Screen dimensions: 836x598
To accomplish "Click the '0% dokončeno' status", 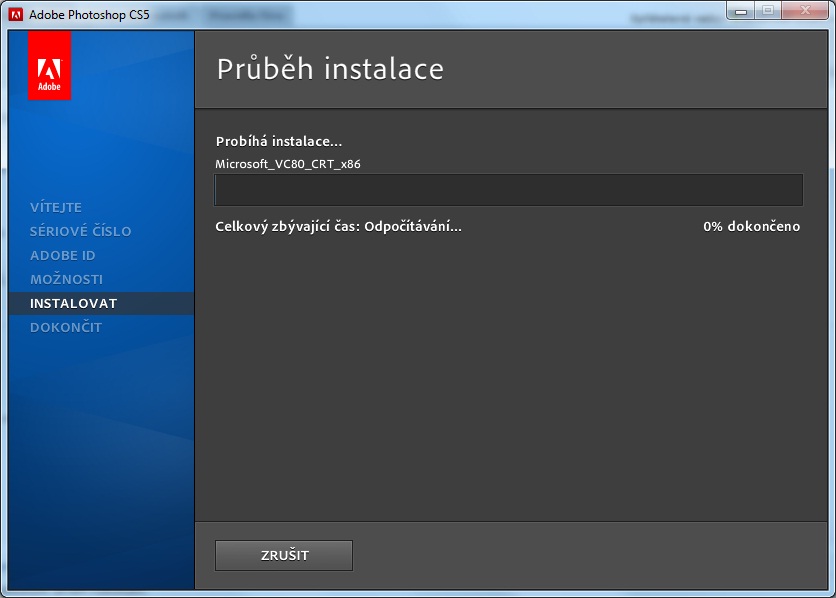I will (x=751, y=227).
